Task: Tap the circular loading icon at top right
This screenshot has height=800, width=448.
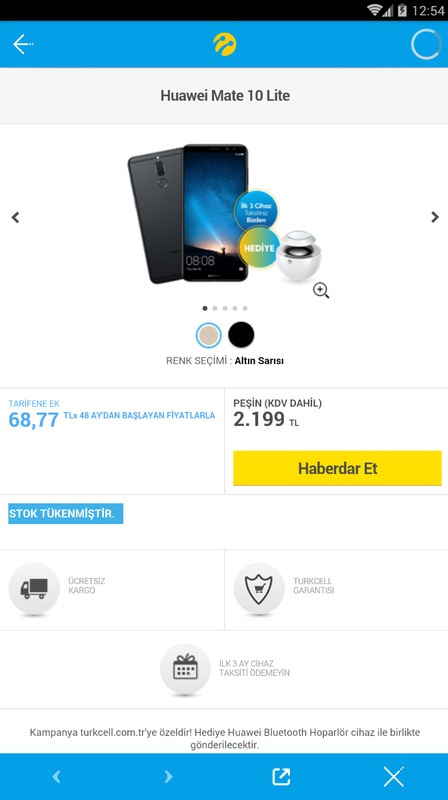Action: 426,44
